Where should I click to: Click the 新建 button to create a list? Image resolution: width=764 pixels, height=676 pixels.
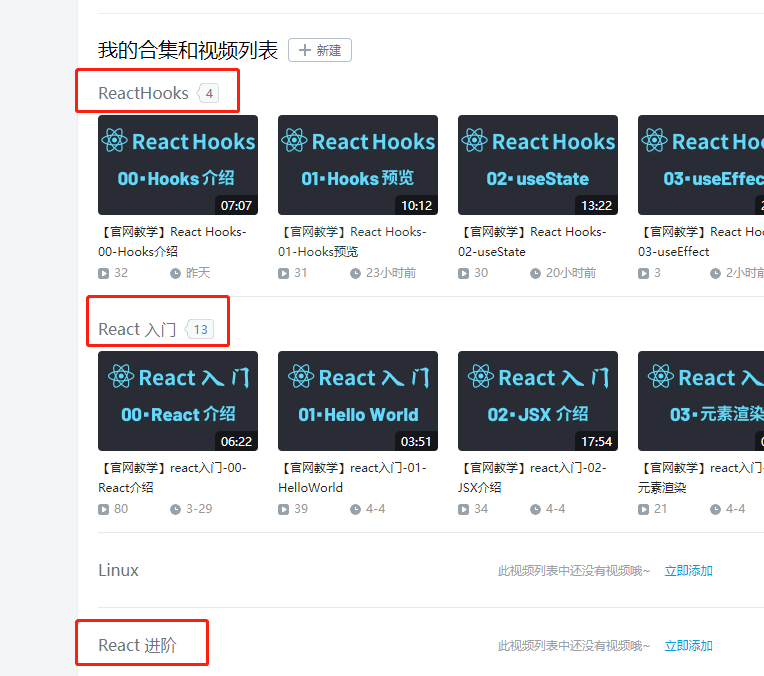pos(320,50)
